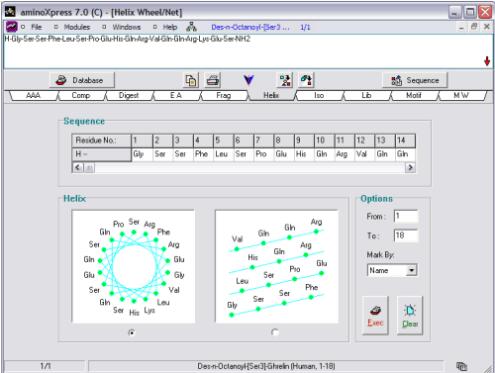
Task: Select the Helix tab
Action: pyautogui.click(x=271, y=95)
